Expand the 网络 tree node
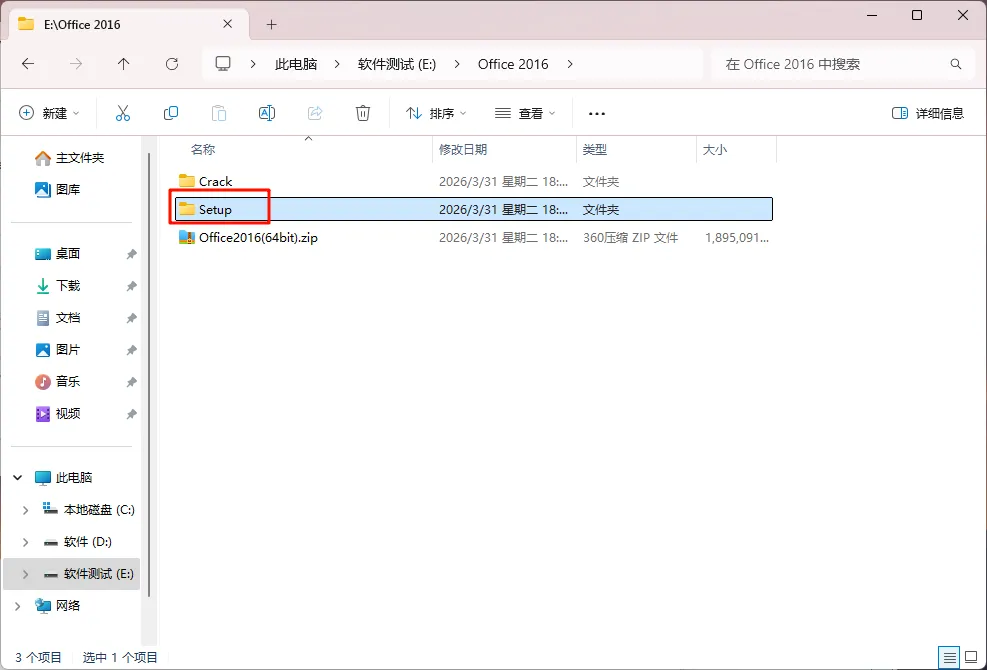Viewport: 987px width, 670px height. click(x=18, y=606)
